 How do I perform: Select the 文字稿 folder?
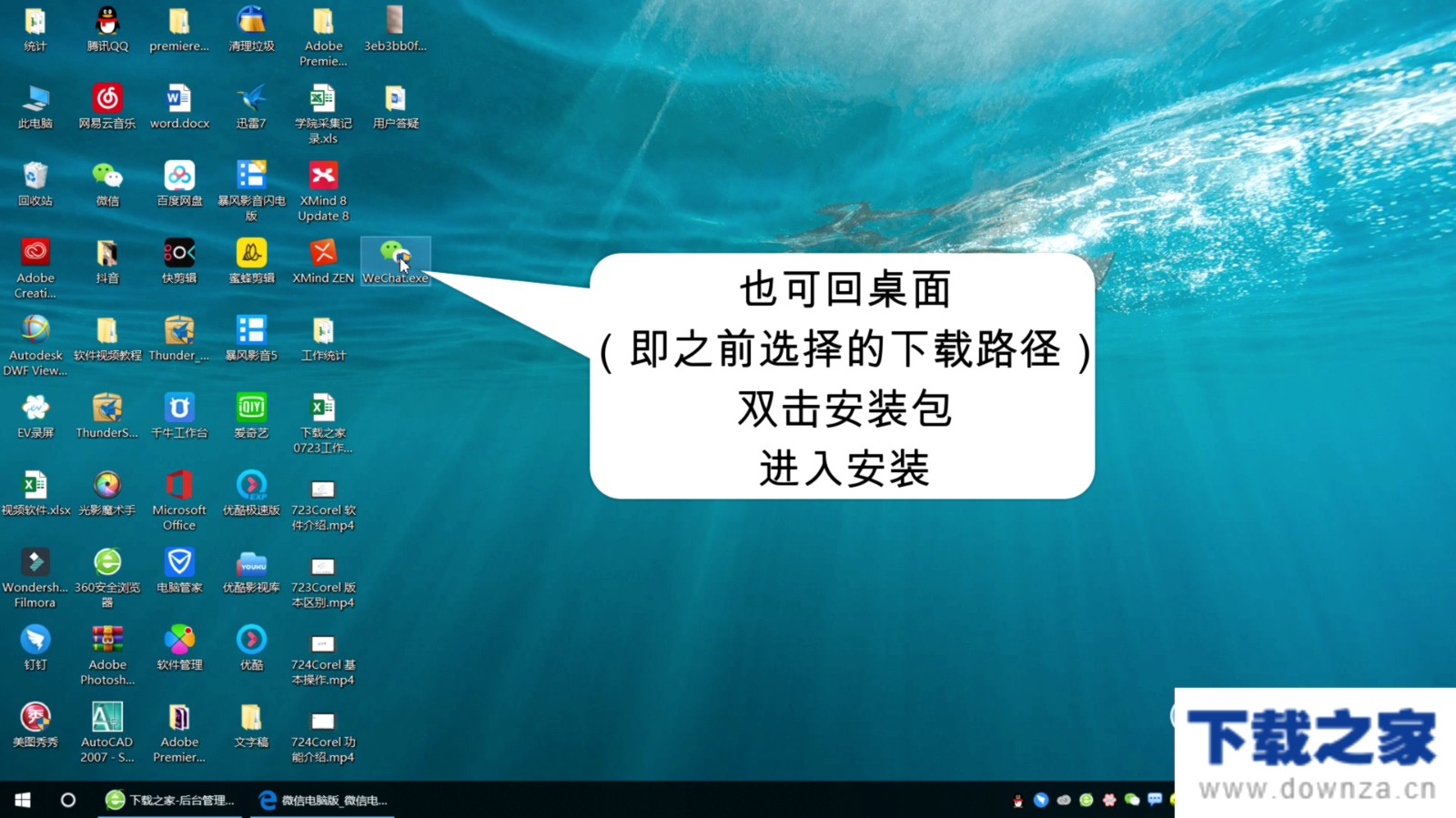pyautogui.click(x=251, y=724)
